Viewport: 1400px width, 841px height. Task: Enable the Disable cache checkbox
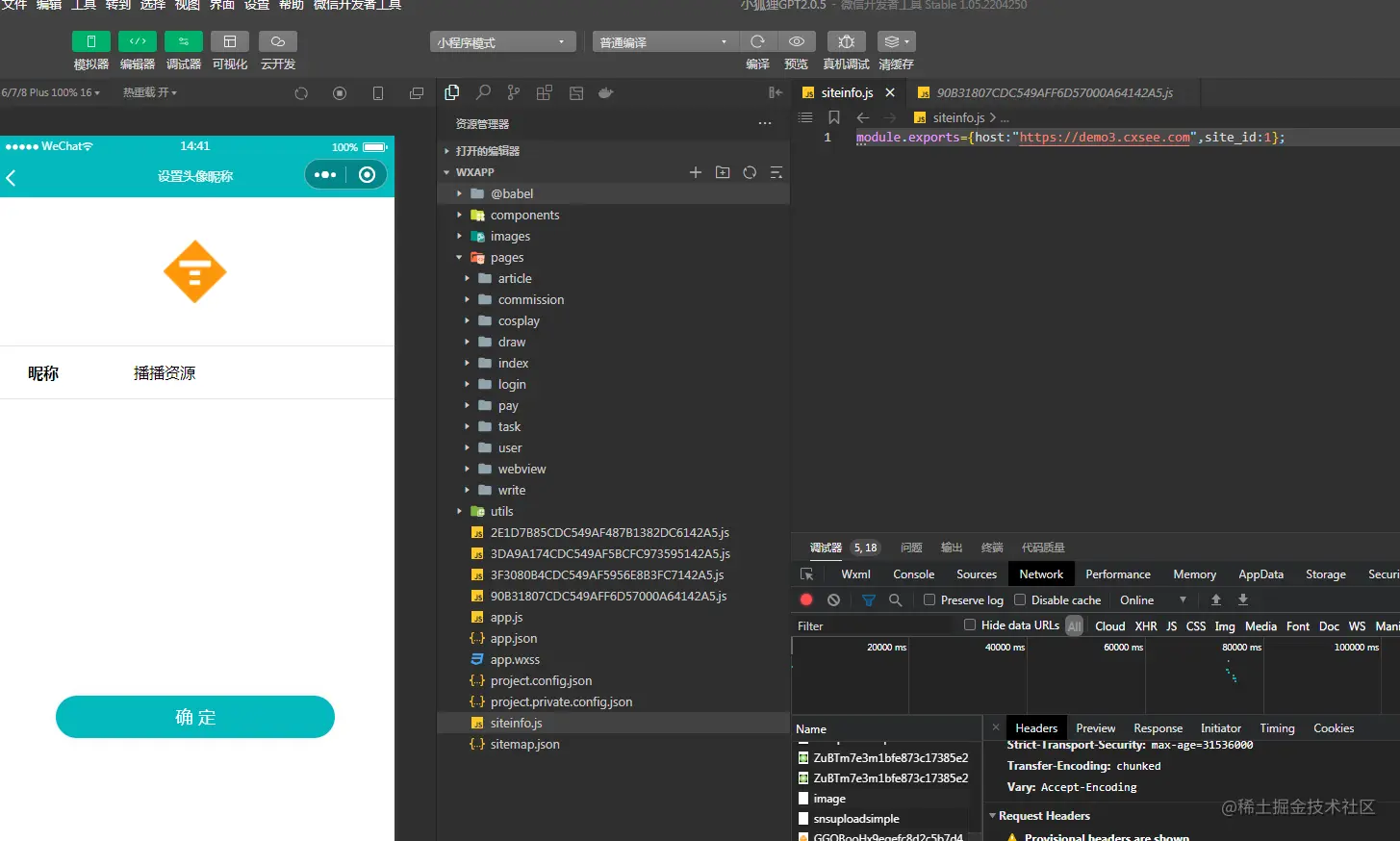click(1020, 599)
